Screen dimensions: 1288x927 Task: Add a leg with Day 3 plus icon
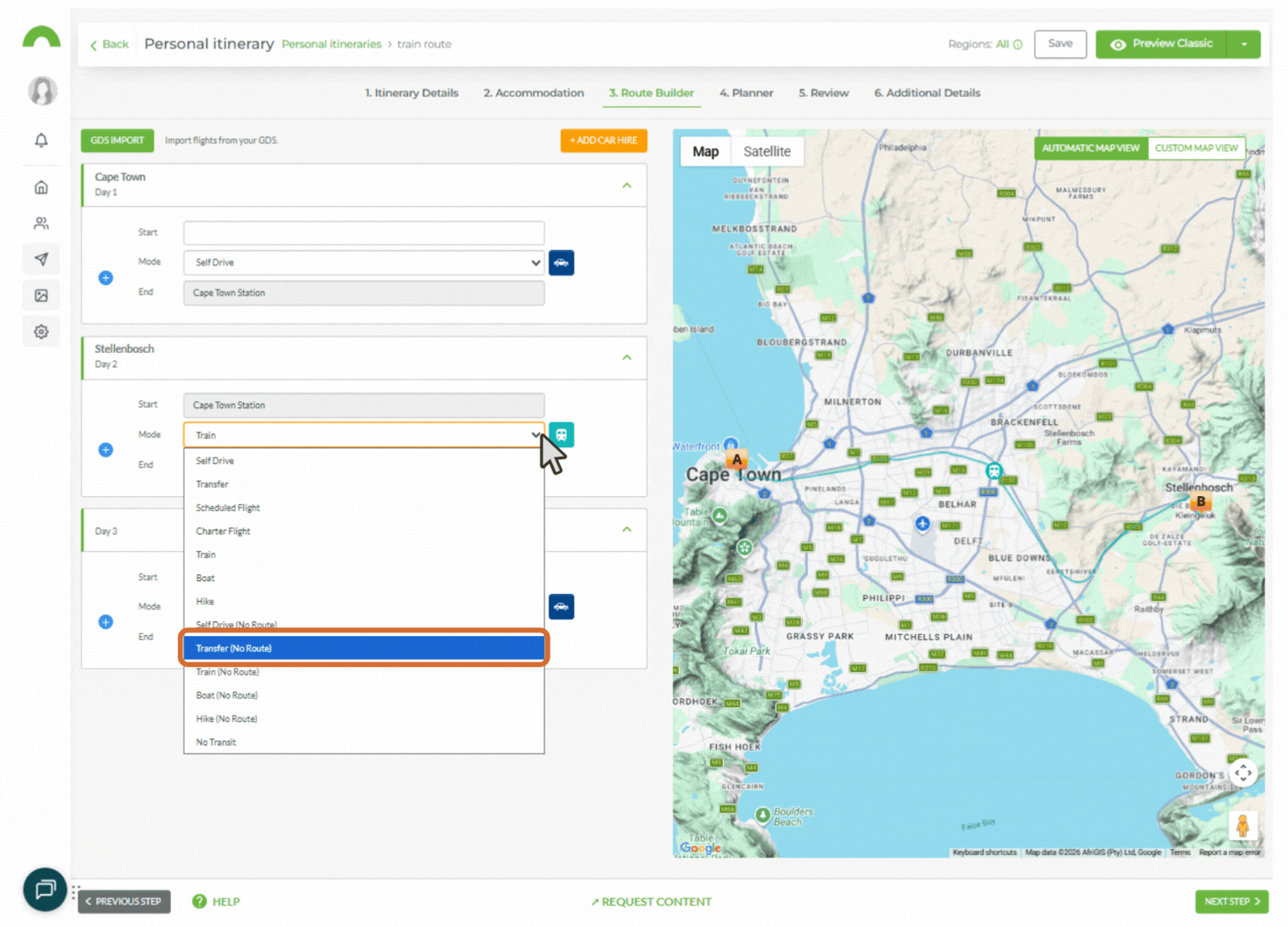point(106,621)
